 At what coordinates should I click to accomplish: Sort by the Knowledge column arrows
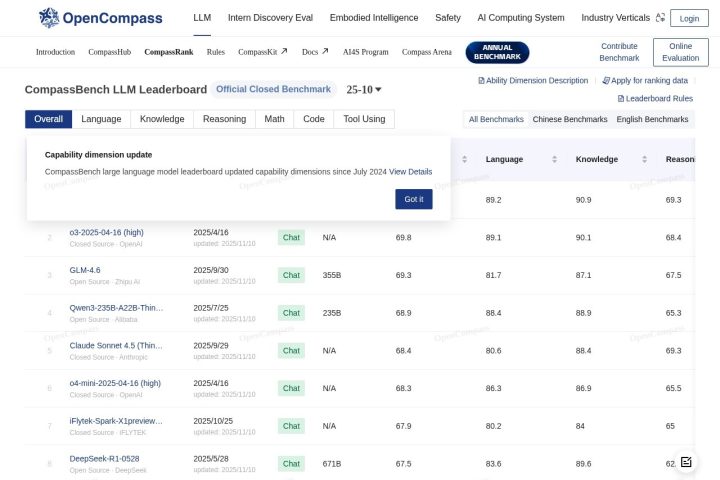pos(644,159)
